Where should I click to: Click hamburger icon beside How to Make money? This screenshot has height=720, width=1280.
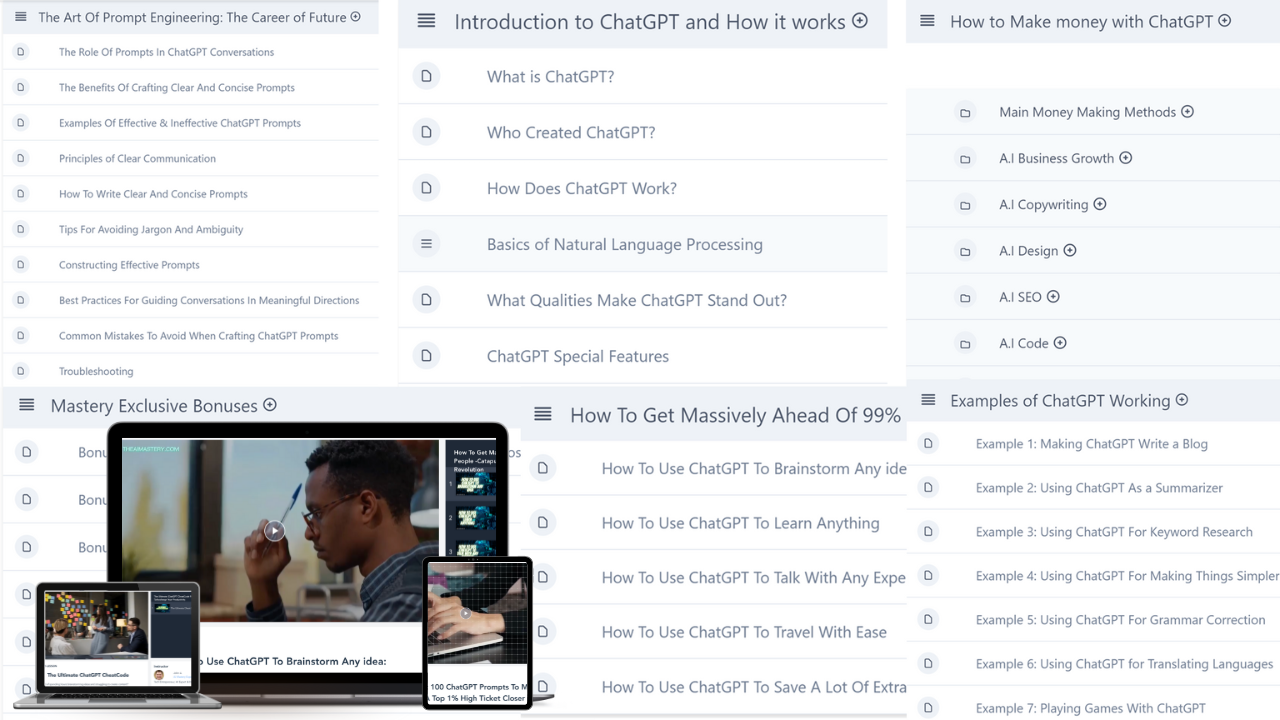tap(927, 21)
